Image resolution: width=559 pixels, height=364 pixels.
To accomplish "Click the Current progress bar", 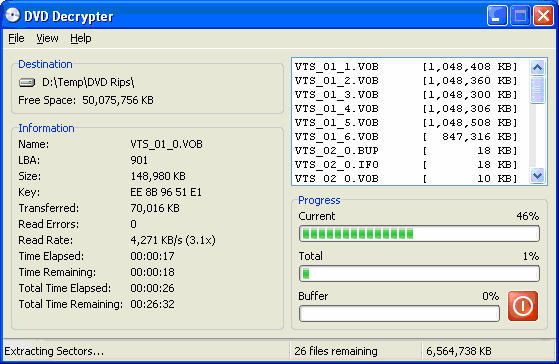I will [x=419, y=234].
